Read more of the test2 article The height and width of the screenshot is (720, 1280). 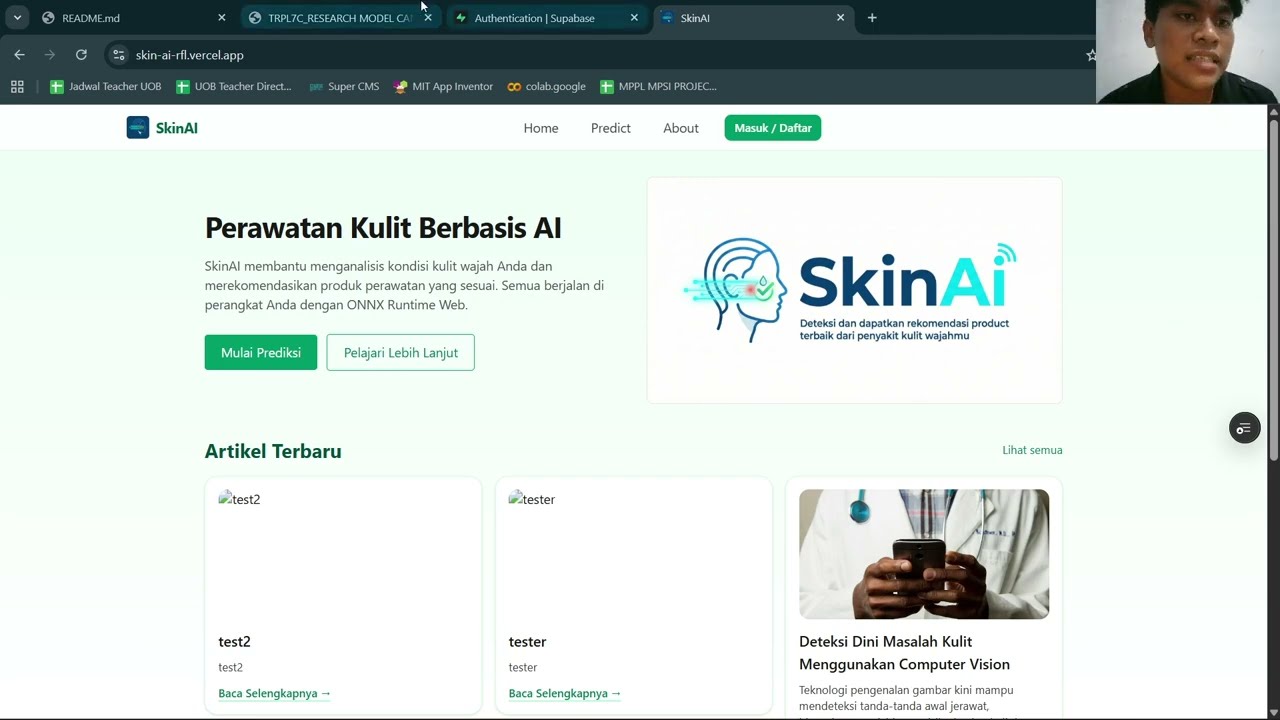pyautogui.click(x=274, y=693)
